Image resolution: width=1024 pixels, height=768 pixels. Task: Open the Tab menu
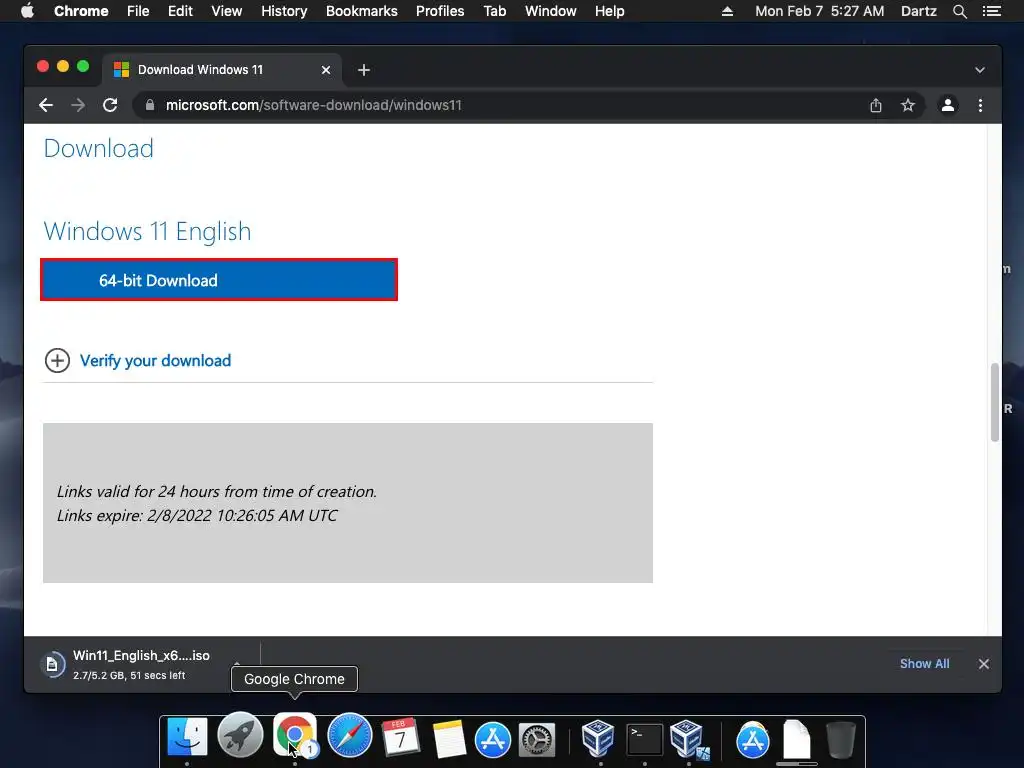[x=494, y=11]
